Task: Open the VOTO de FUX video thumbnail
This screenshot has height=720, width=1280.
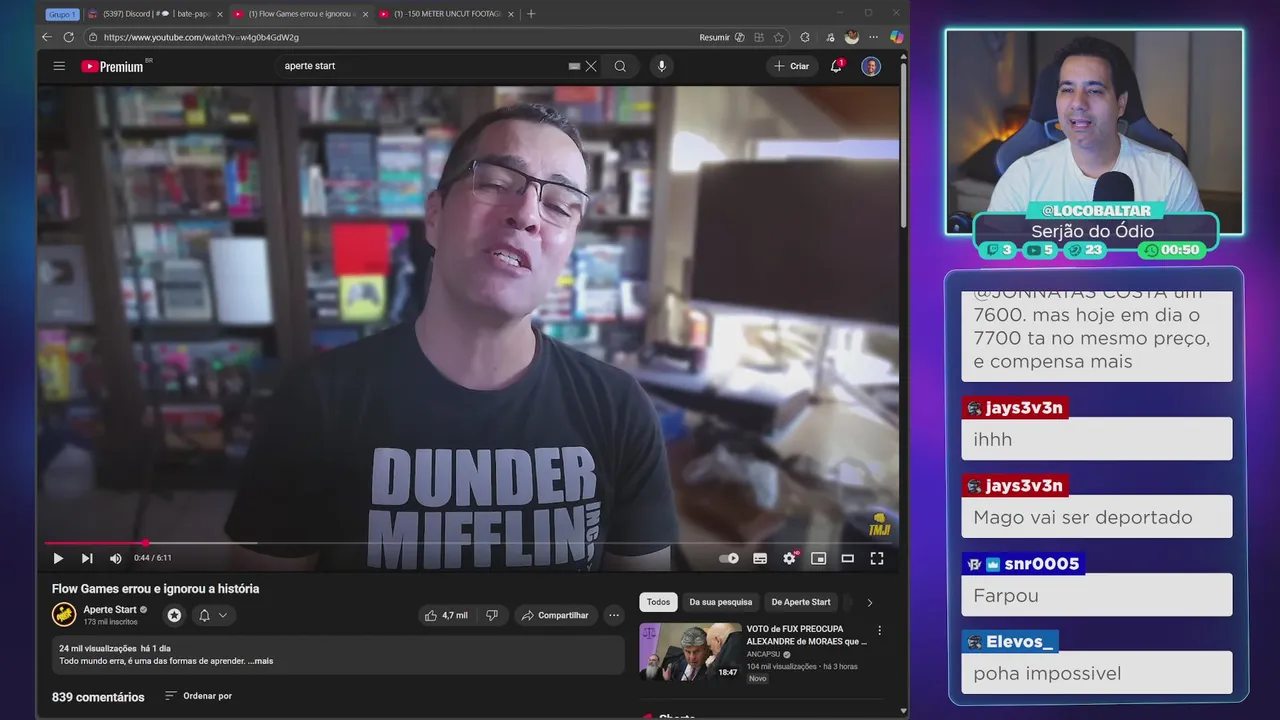Action: 690,651
